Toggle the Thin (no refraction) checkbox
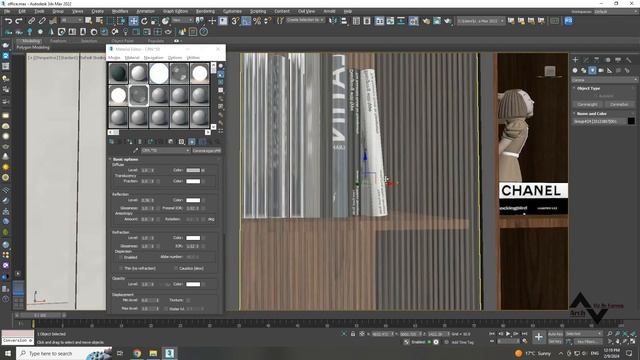The width and height of the screenshot is (640, 360). 121,269
